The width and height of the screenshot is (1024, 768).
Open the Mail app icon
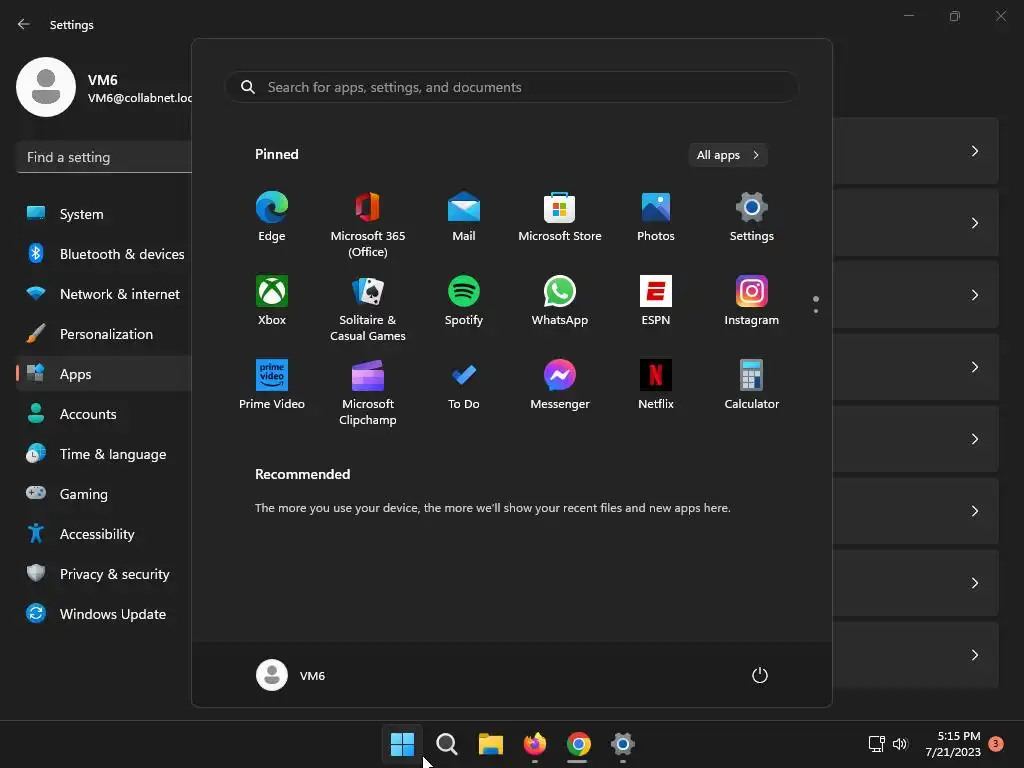464,217
